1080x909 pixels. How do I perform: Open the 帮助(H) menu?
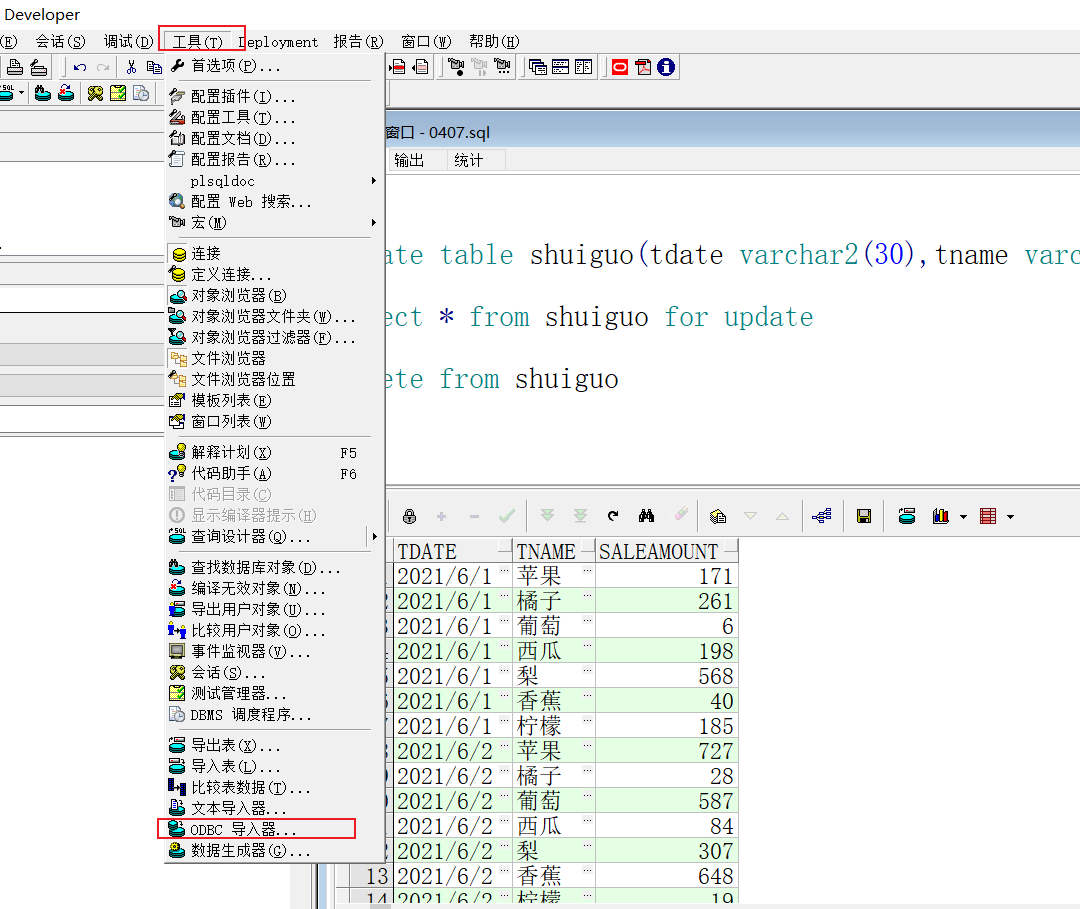point(494,41)
